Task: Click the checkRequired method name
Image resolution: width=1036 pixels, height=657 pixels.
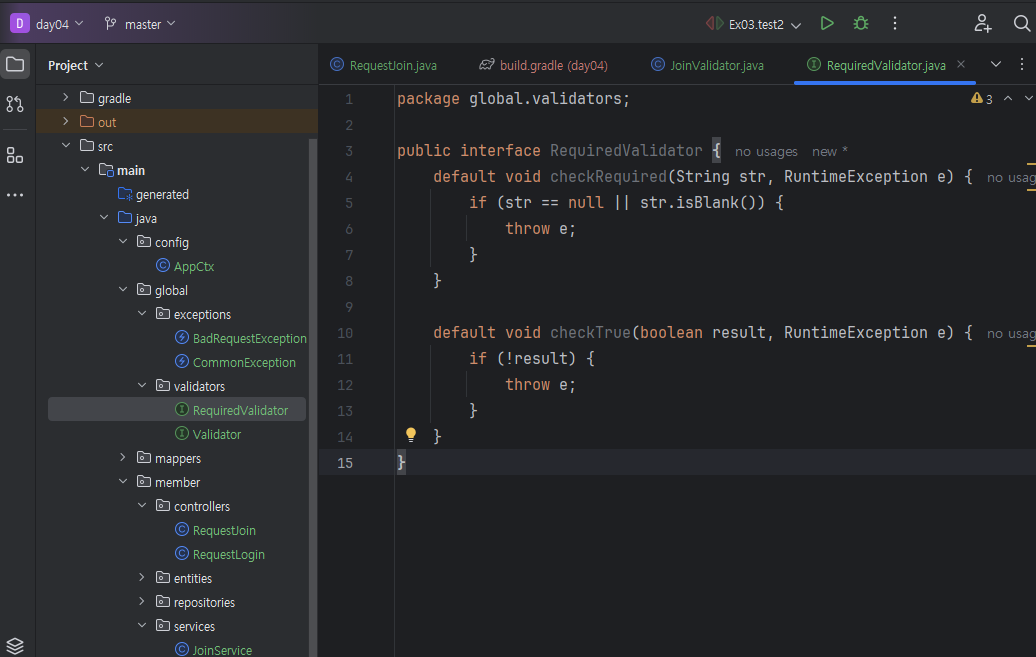Action: tap(609, 176)
